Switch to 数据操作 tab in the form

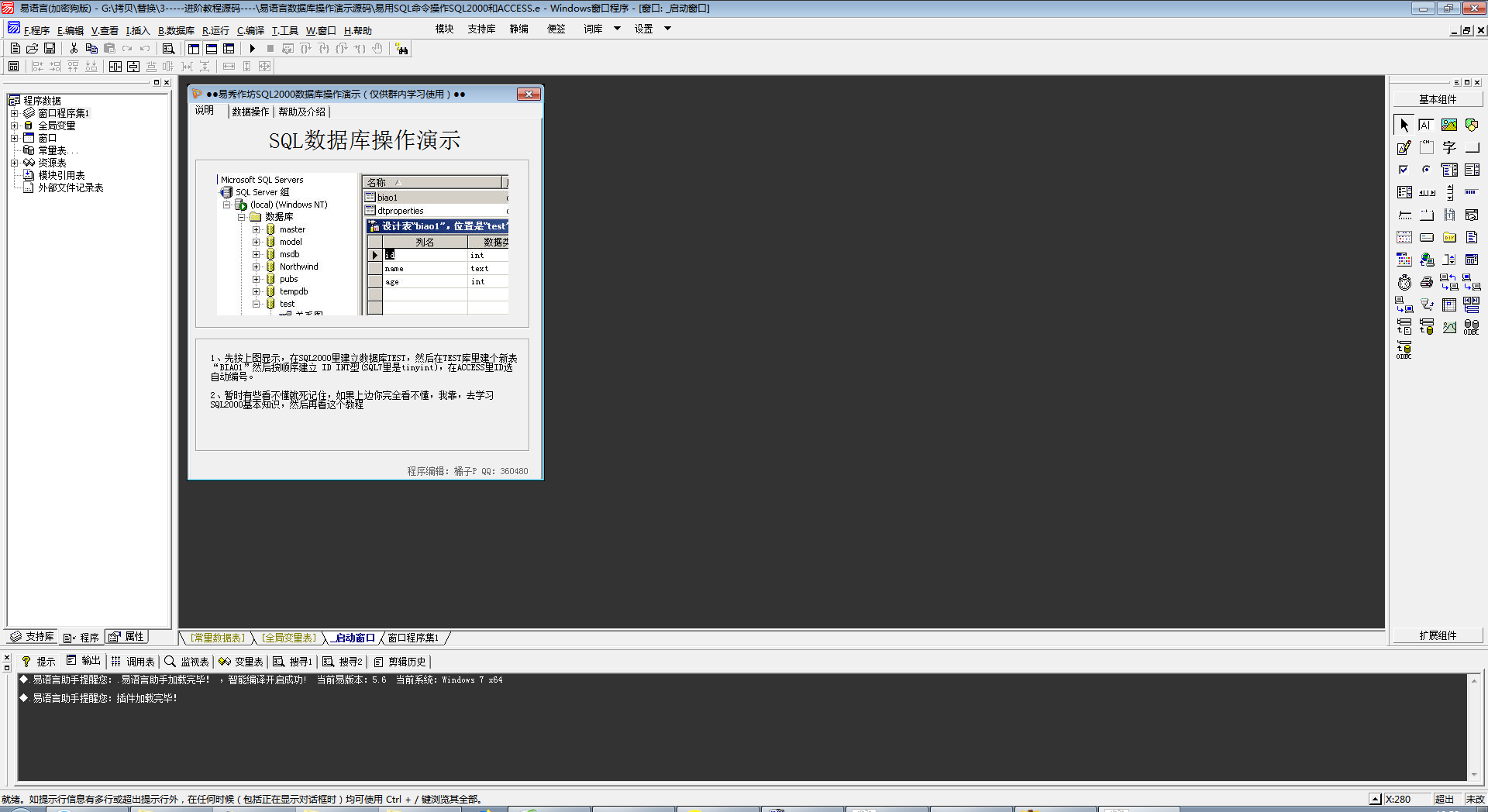[250, 112]
